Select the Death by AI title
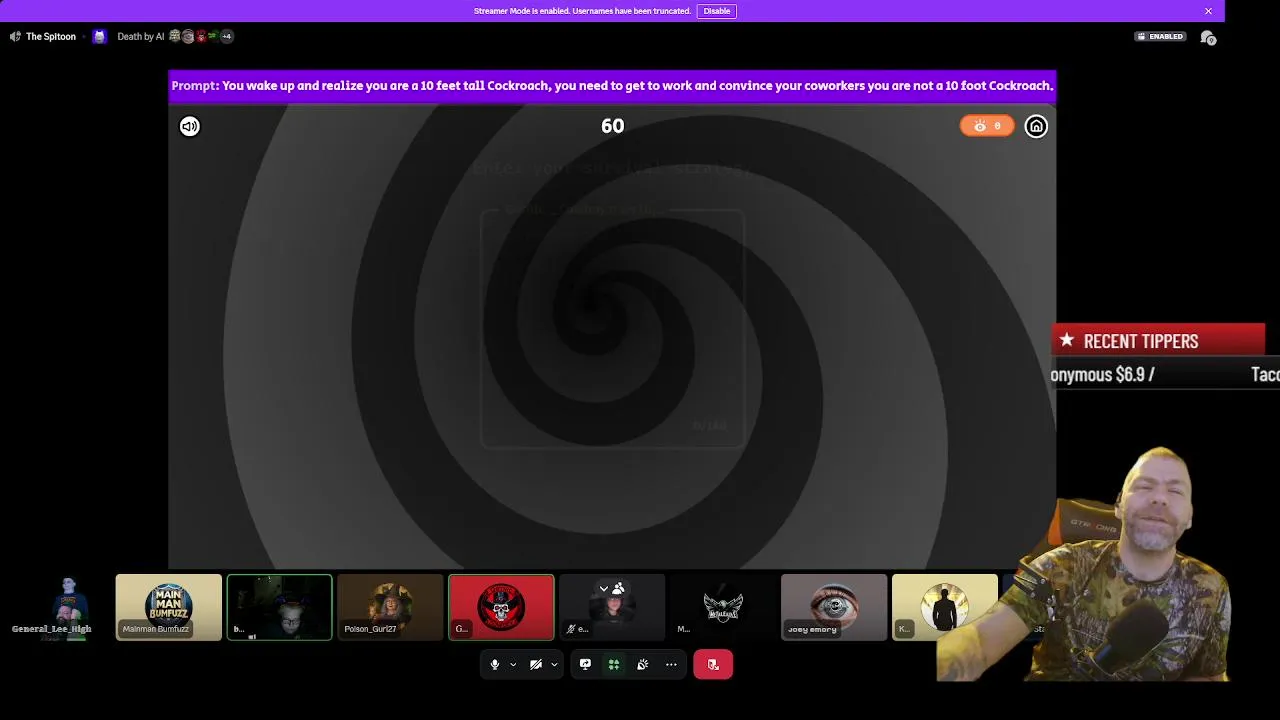Screen dimensions: 1280x720 coord(140,37)
